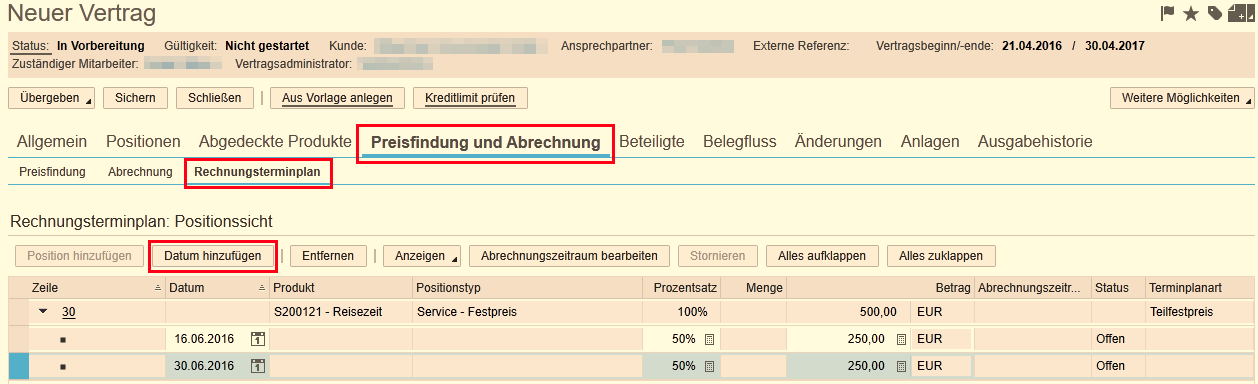This screenshot has width=1258, height=384.
Task: Click the Service - Festpreis cell
Action: pyautogui.click(x=527, y=312)
